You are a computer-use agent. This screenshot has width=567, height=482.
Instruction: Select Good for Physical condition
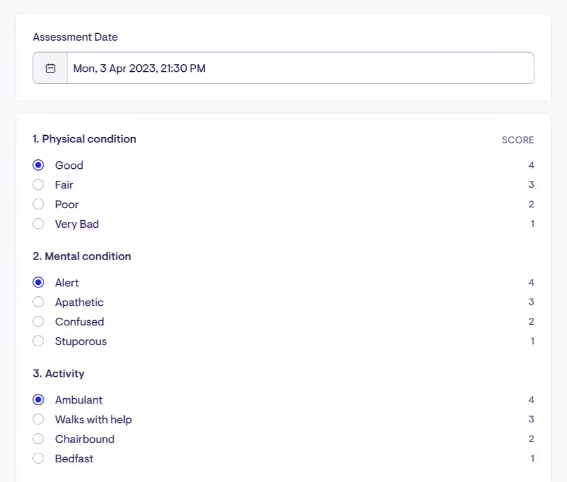pyautogui.click(x=38, y=165)
